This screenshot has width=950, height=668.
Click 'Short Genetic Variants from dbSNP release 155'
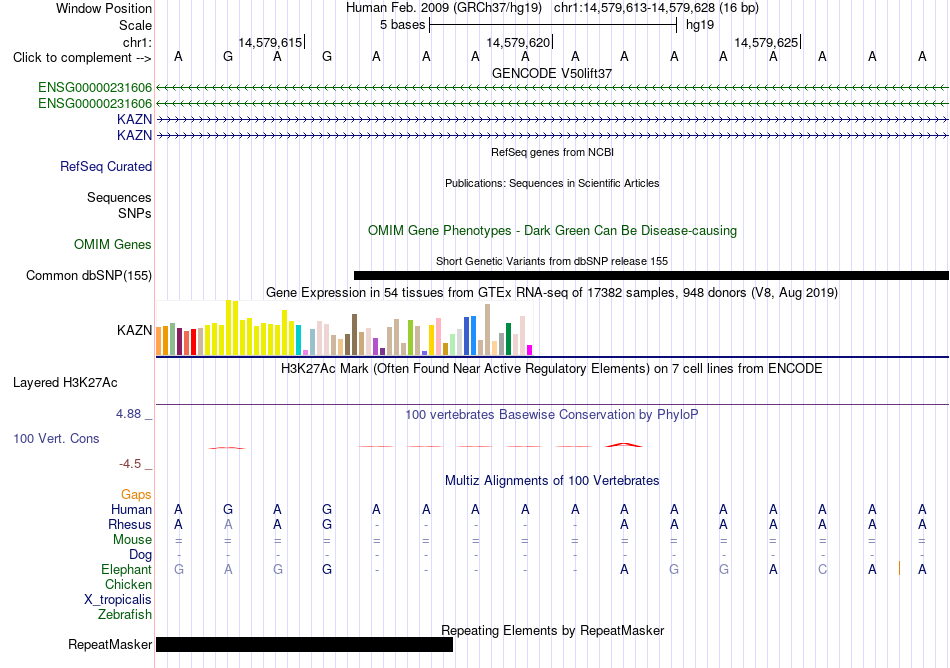[552, 261]
